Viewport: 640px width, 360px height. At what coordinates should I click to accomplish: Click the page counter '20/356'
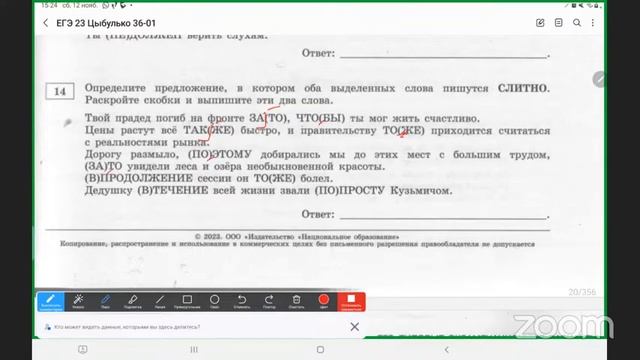tap(582, 292)
